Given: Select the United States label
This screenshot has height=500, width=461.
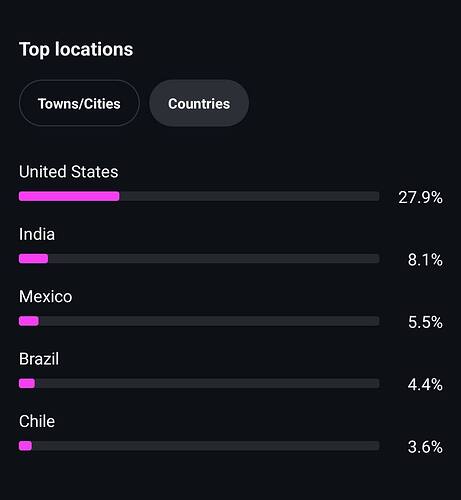Looking at the screenshot, I should [68, 172].
